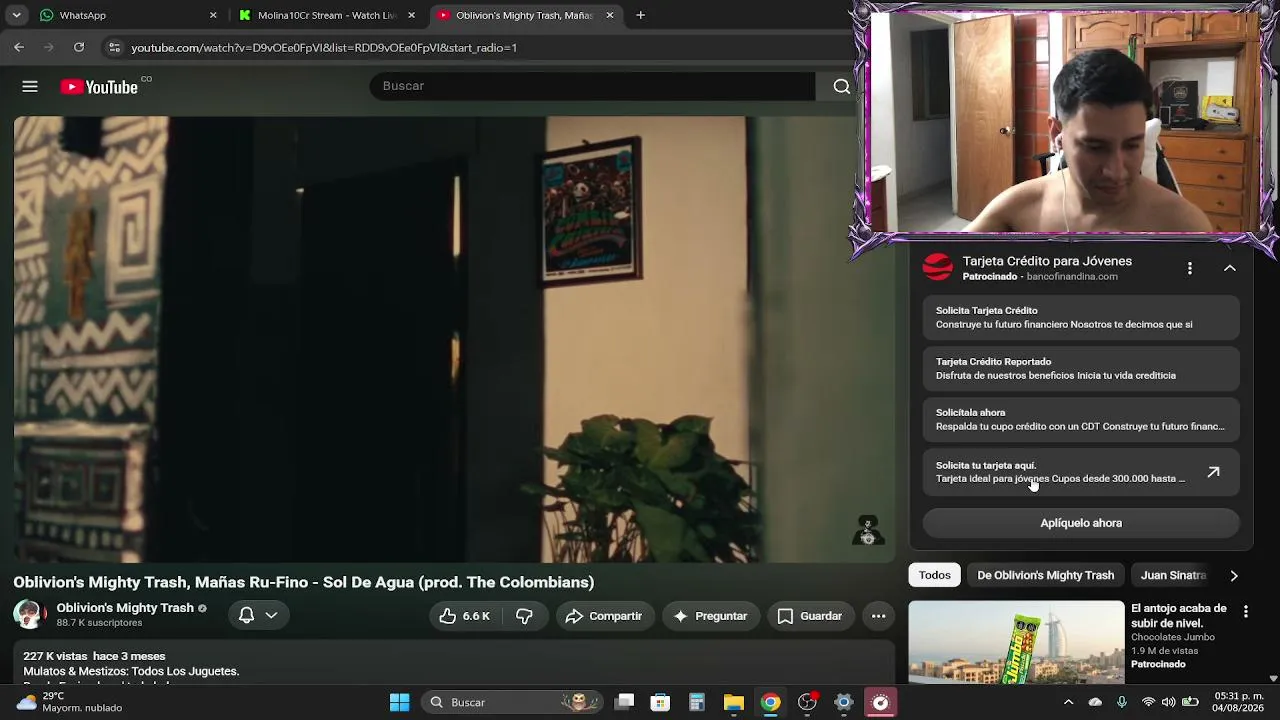Open the Tarjeta Crédito Reportado ad link
The height and width of the screenshot is (720, 1280).
(1081, 368)
